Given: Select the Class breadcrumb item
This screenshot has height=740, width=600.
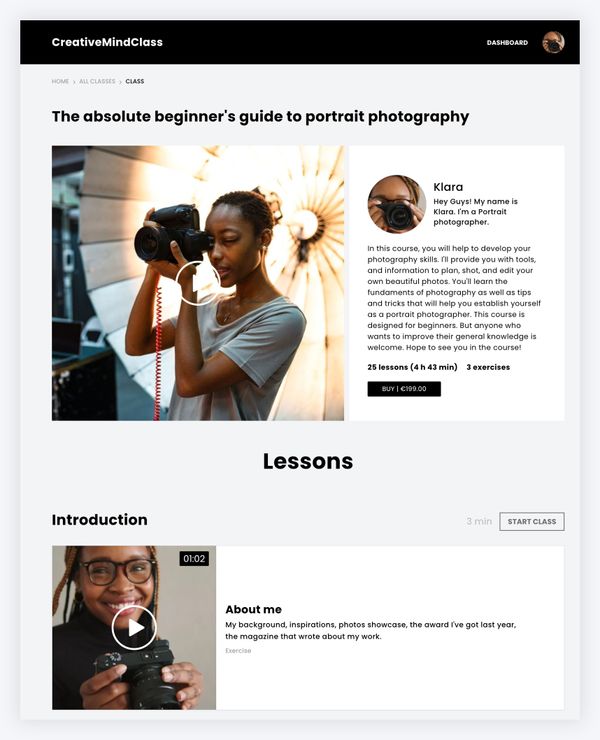Looking at the screenshot, I should [135, 81].
